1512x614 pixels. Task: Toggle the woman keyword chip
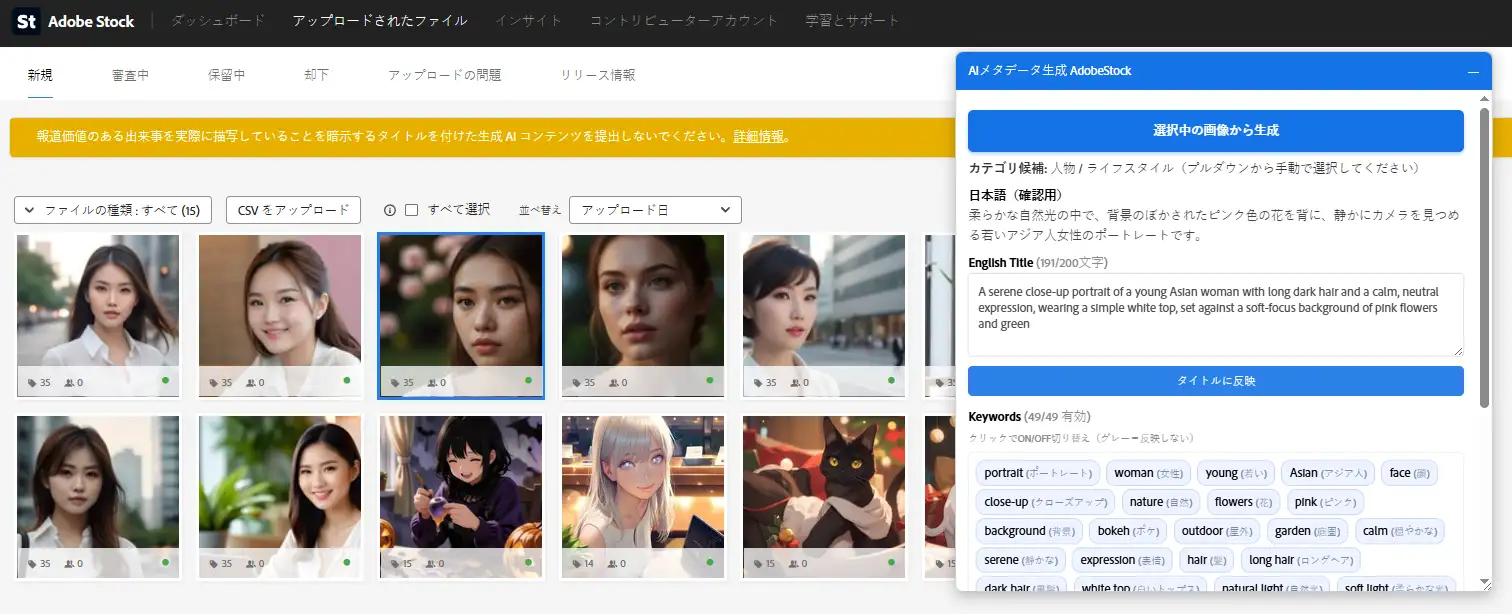tap(1147, 473)
